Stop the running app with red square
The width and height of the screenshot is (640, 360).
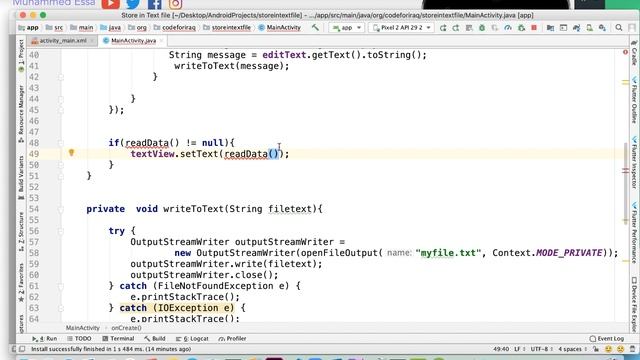pos(534,28)
